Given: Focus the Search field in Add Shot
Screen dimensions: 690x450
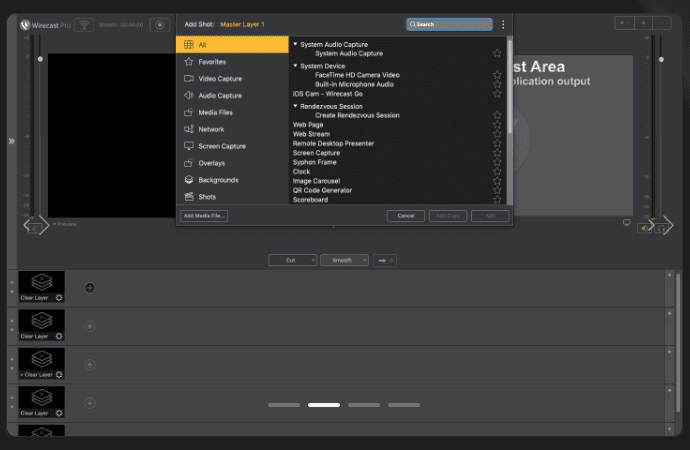Looking at the screenshot, I should [x=449, y=24].
